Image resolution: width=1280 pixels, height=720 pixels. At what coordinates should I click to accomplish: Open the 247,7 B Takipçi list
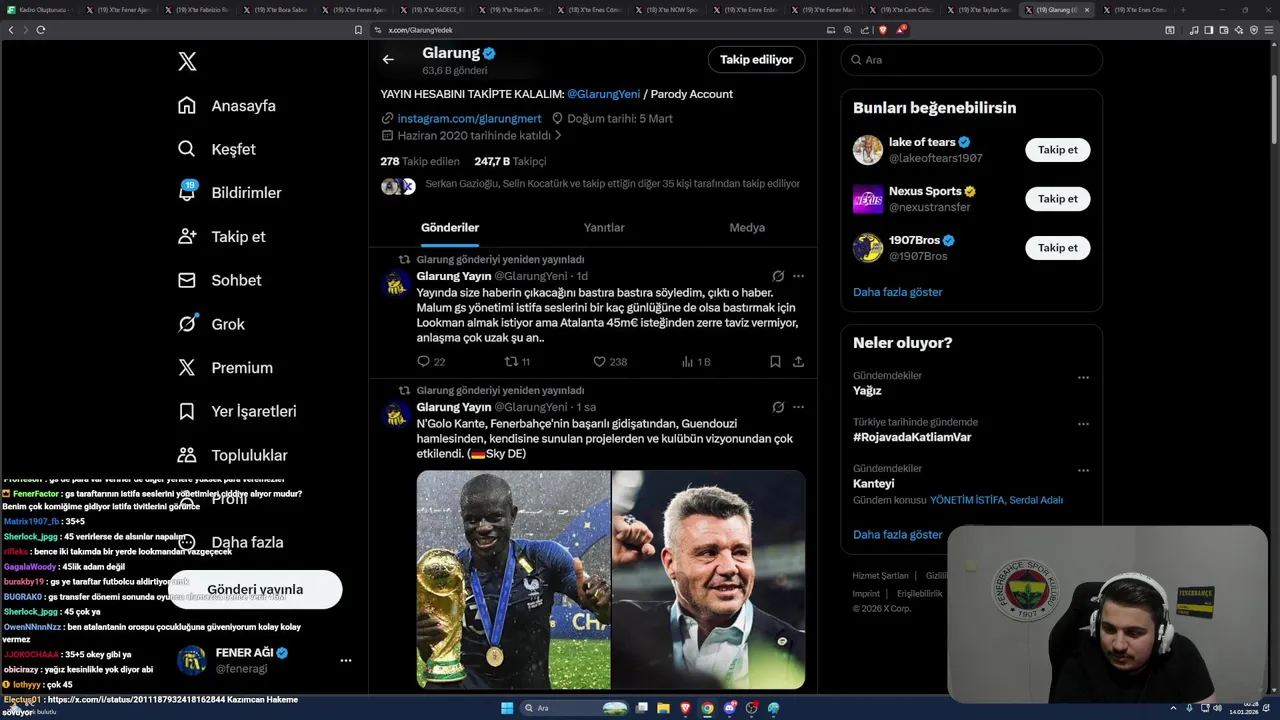(x=510, y=161)
